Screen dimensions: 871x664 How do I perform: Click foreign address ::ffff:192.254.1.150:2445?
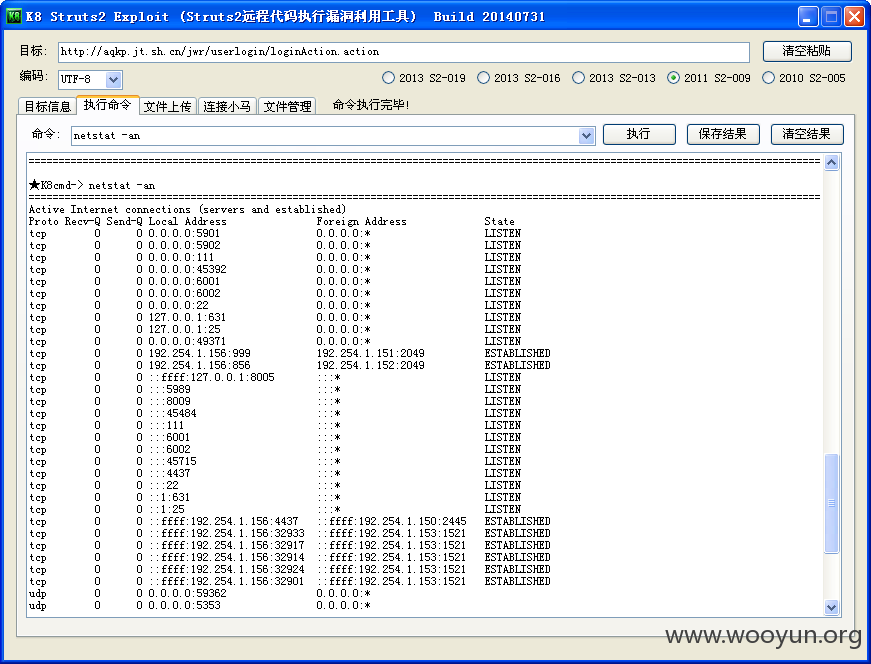click(x=392, y=521)
